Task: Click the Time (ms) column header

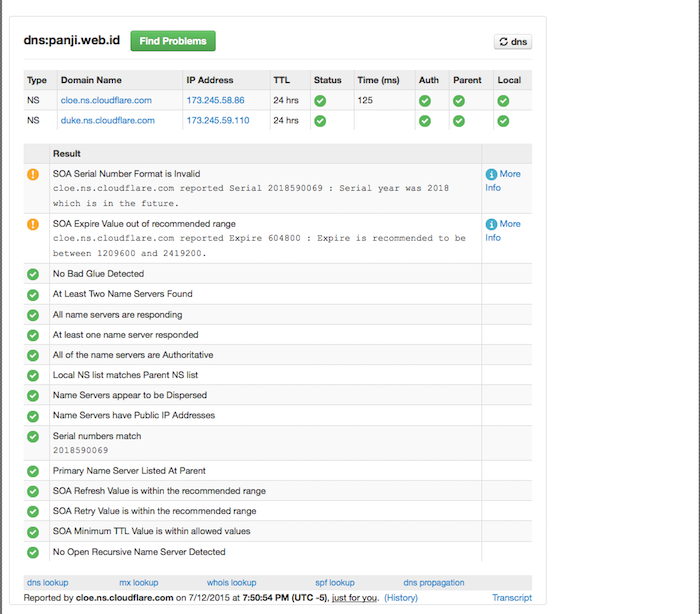Action: tap(379, 80)
